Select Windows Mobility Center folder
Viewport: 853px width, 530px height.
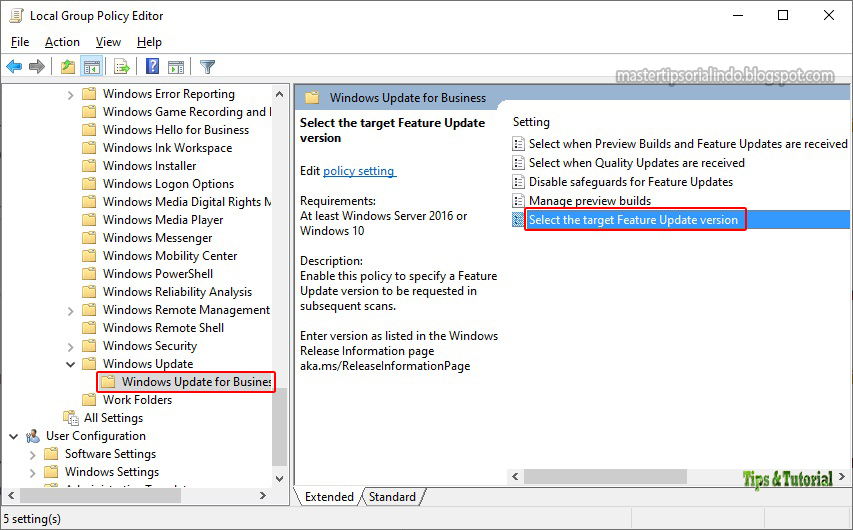[170, 255]
